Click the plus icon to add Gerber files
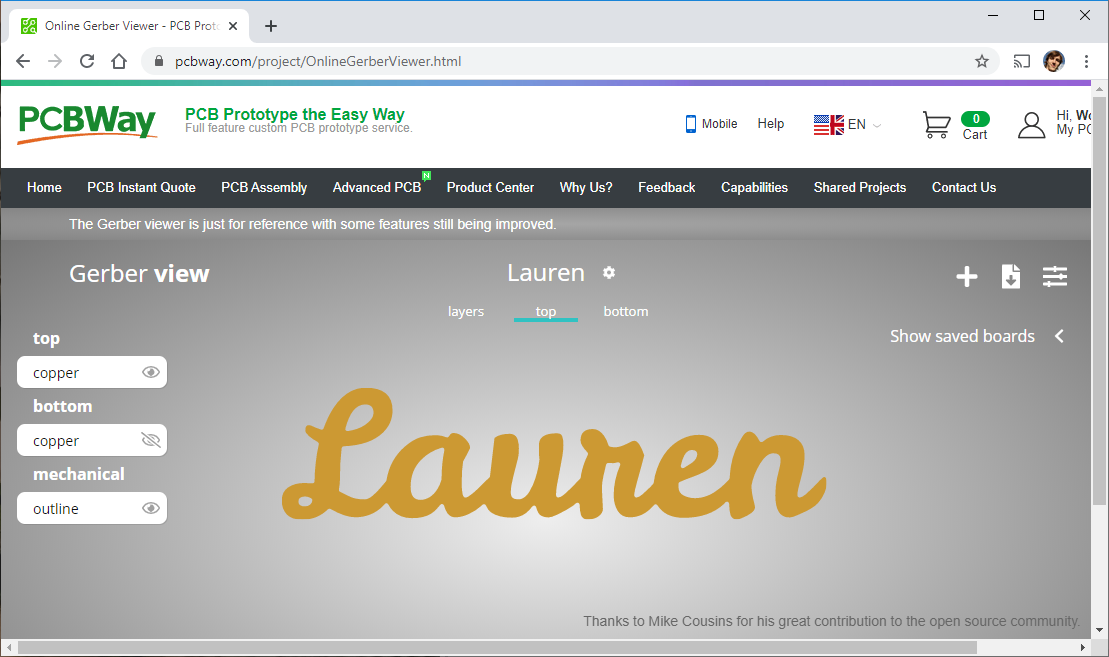The height and width of the screenshot is (657, 1109). tap(967, 277)
